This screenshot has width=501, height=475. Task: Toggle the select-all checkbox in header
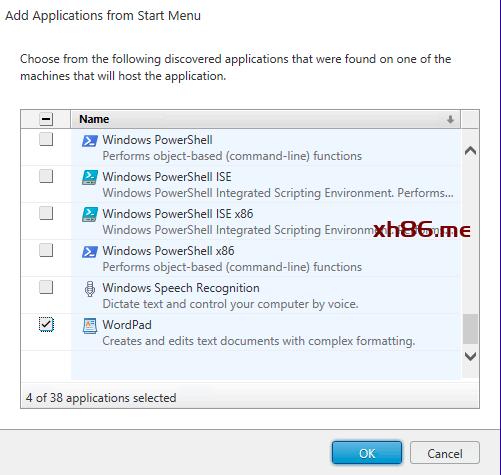[x=46, y=119]
